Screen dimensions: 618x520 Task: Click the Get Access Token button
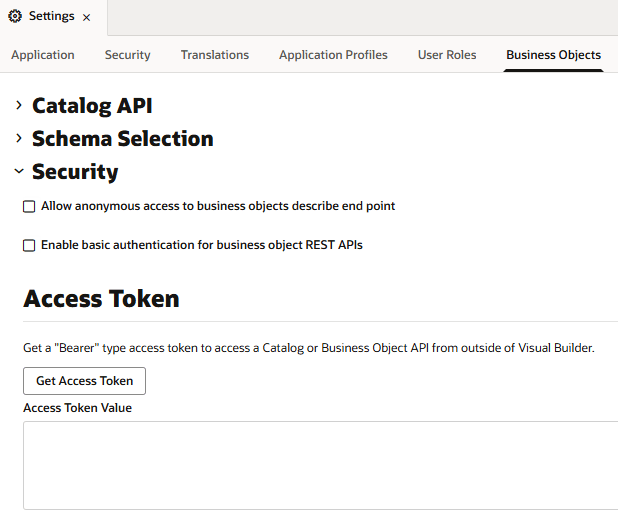85,381
